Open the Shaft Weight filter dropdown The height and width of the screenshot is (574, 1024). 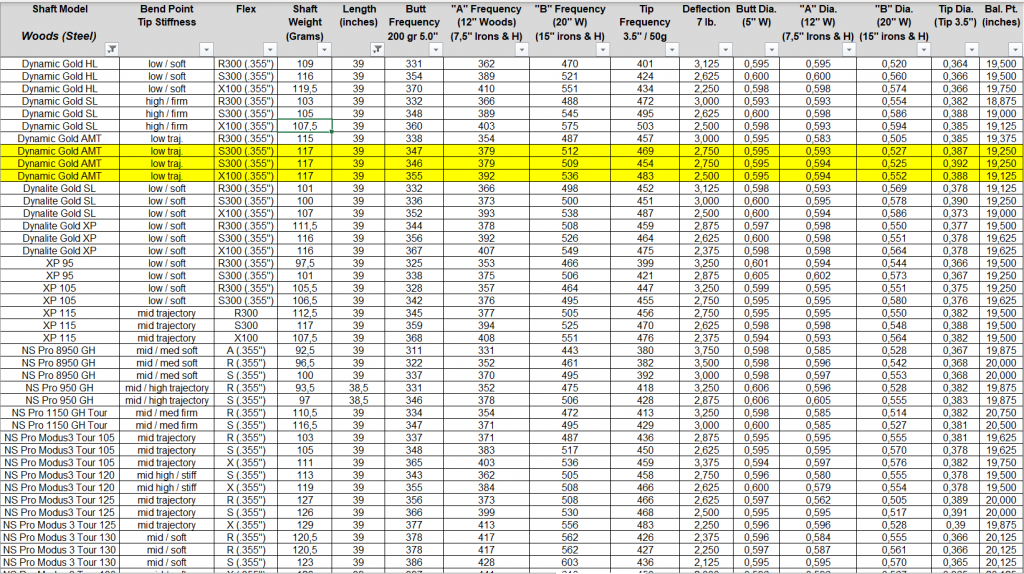point(324,50)
